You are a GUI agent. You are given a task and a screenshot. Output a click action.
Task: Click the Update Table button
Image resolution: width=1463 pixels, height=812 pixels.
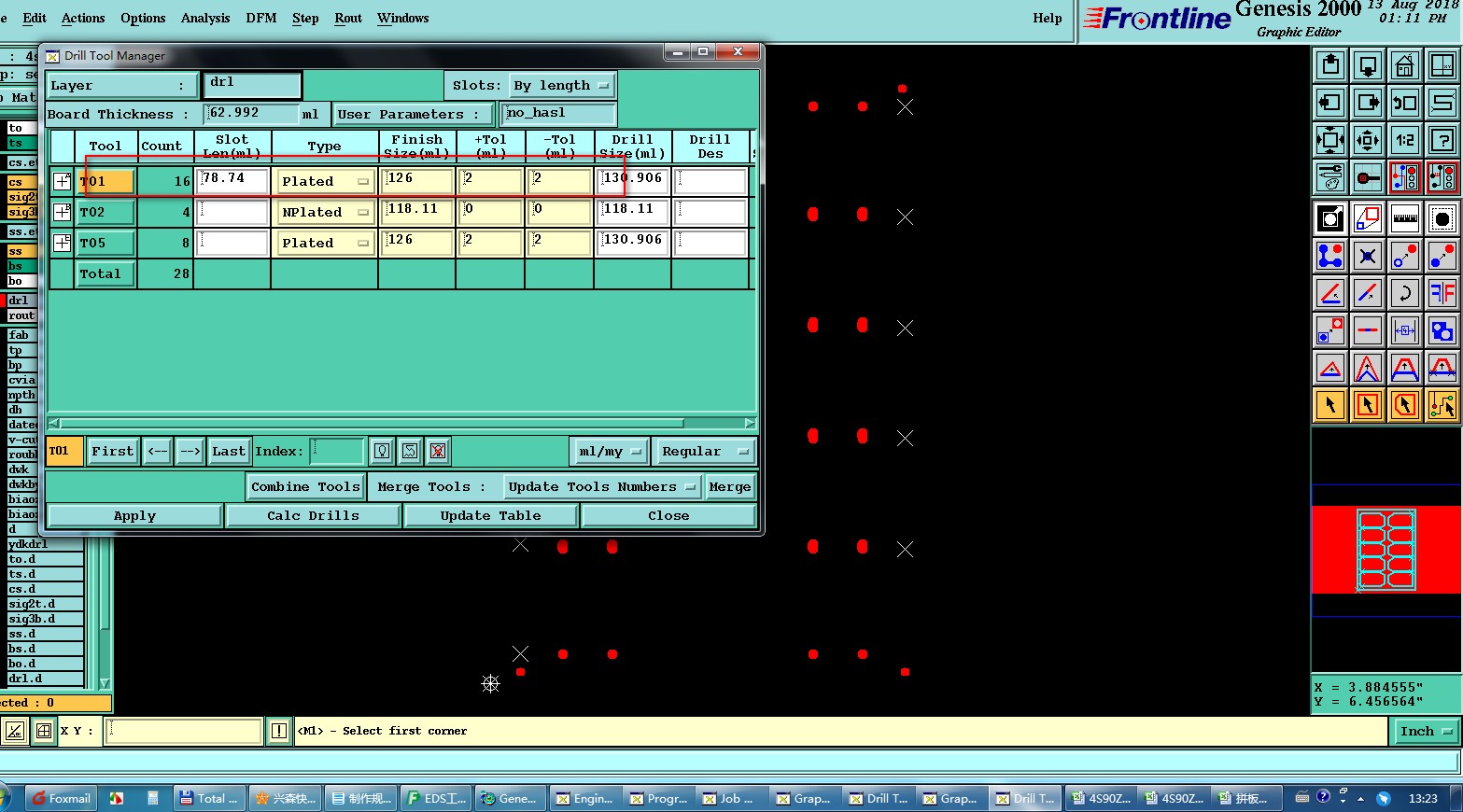pos(490,516)
